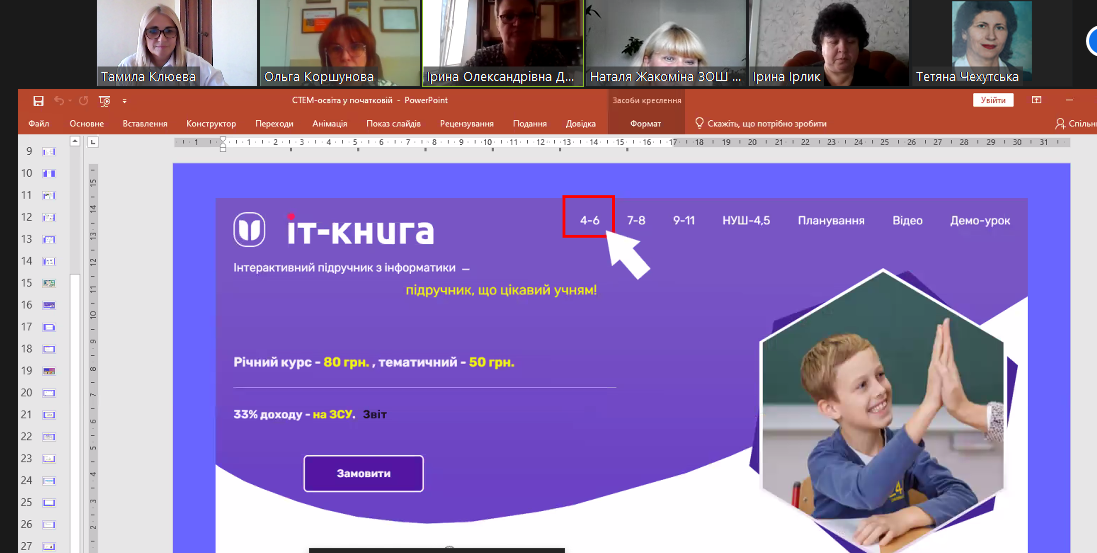Click the Undo arrow icon
The image size is (1097, 553).
click(x=59, y=101)
